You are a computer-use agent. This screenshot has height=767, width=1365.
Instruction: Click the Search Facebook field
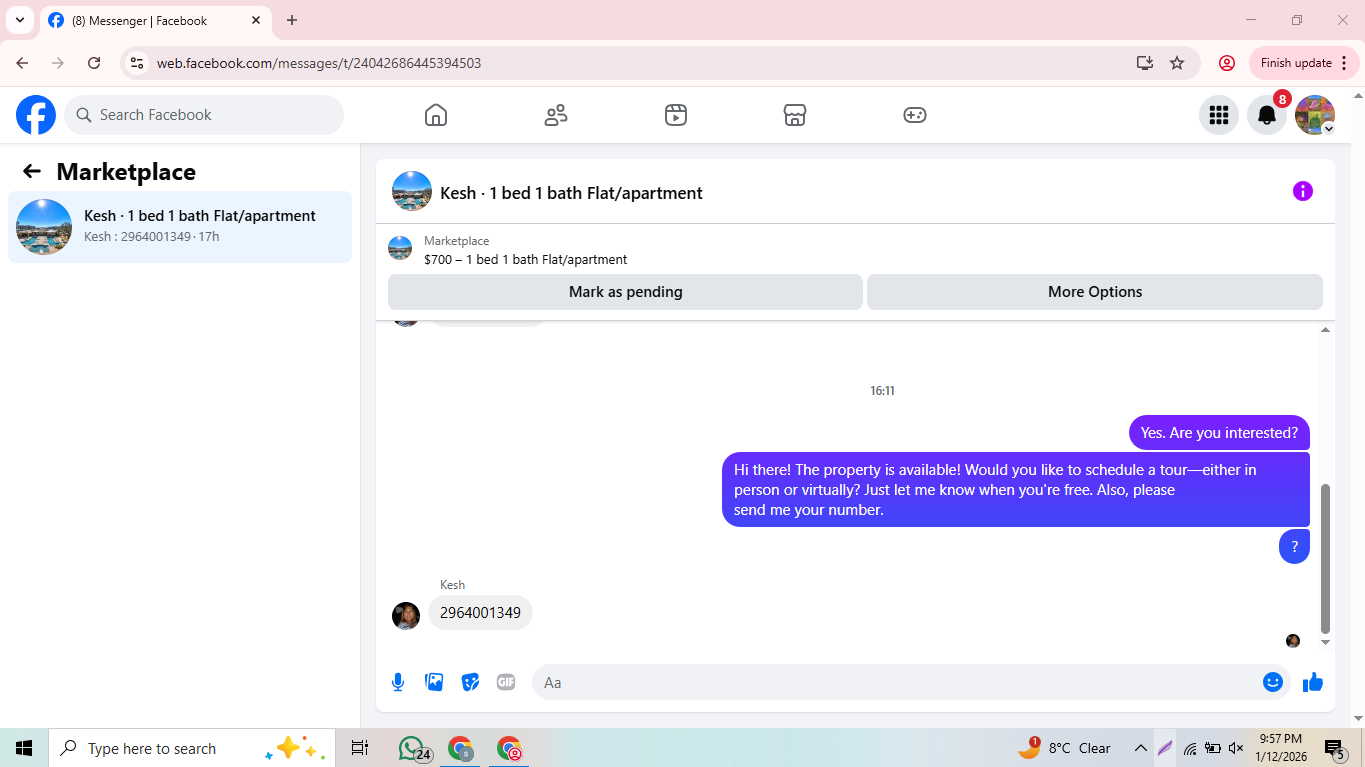click(204, 115)
